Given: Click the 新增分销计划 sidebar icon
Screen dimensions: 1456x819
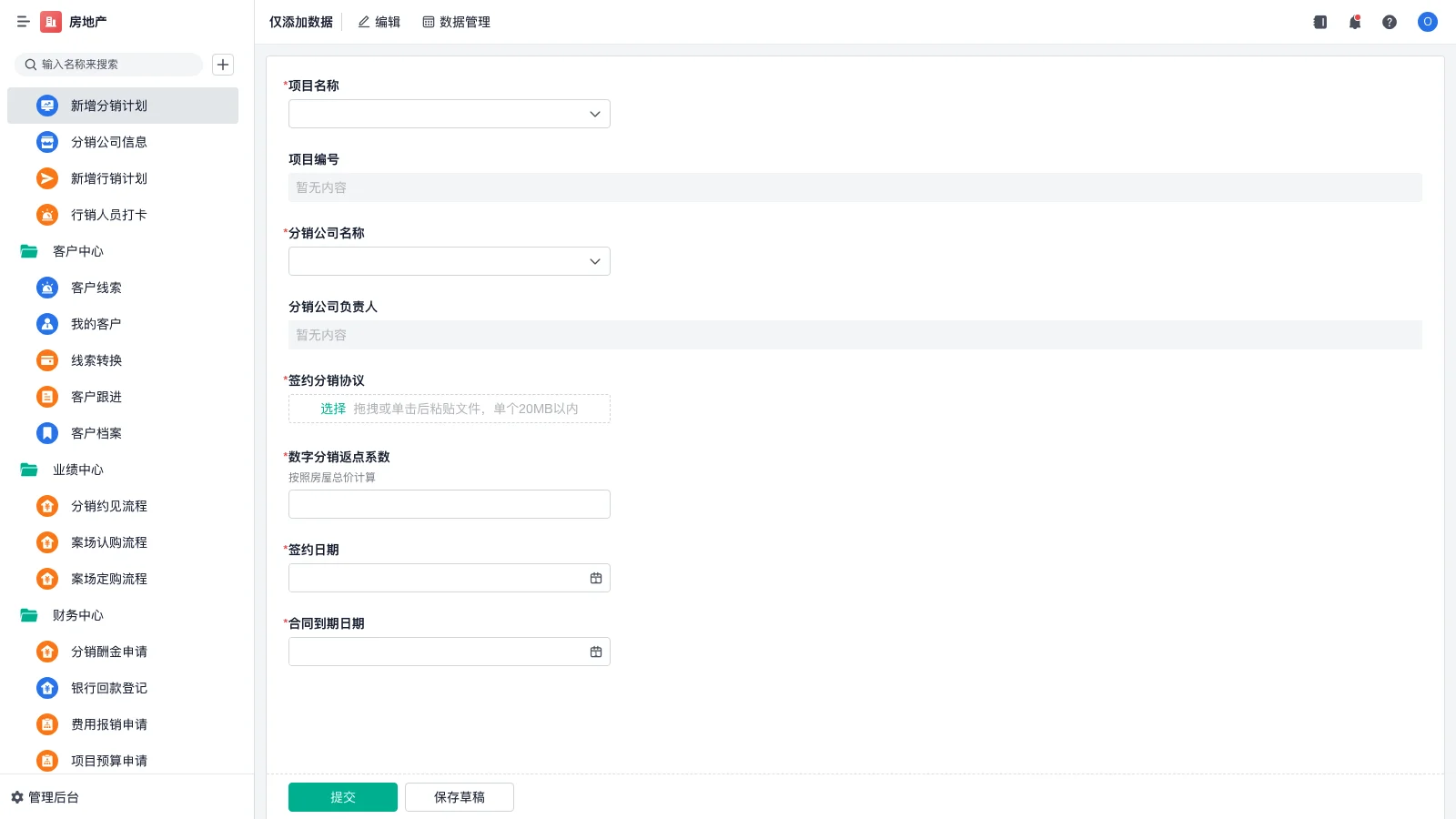Looking at the screenshot, I should pos(46,106).
